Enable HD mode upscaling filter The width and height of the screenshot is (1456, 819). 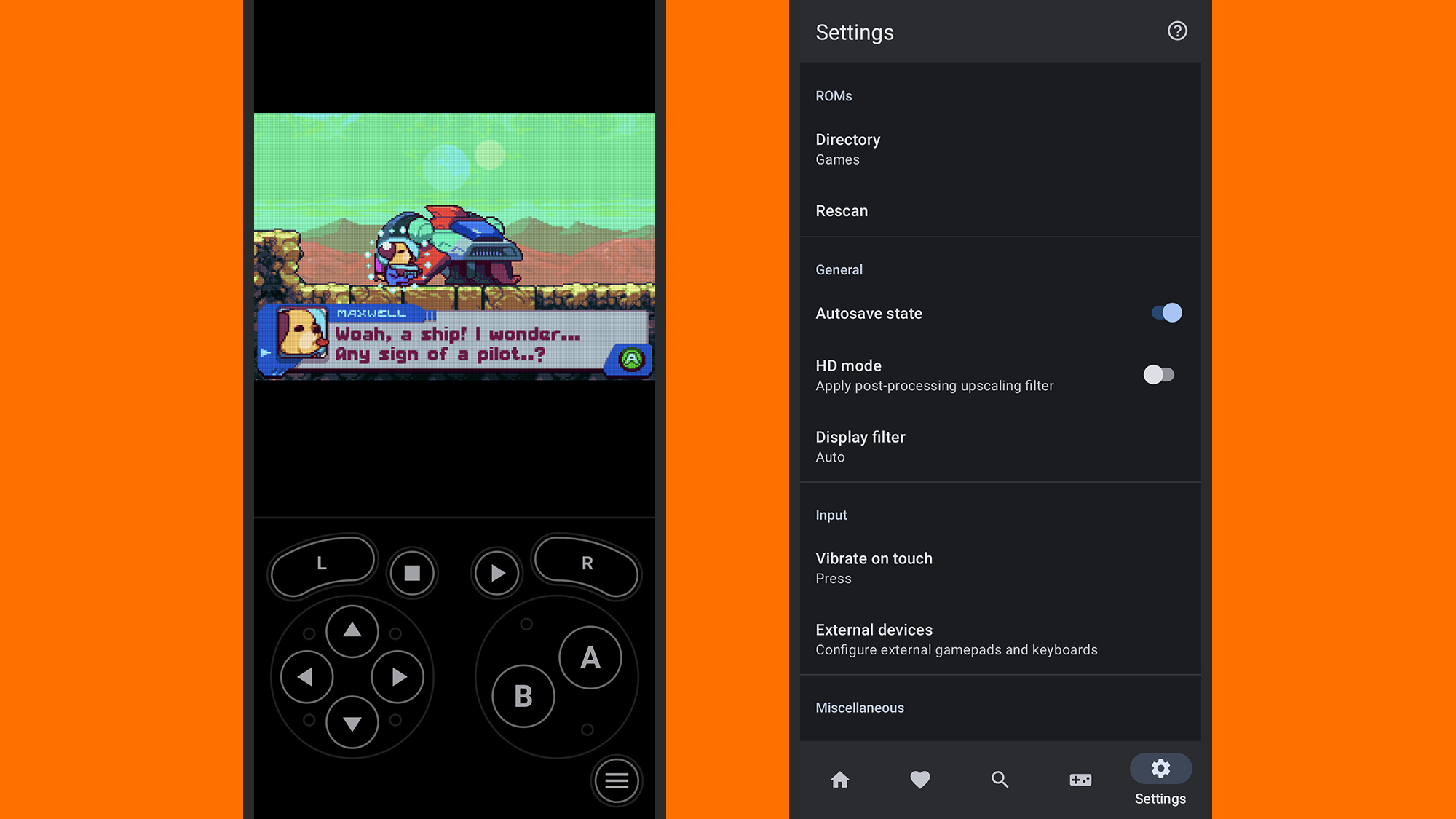click(1160, 374)
